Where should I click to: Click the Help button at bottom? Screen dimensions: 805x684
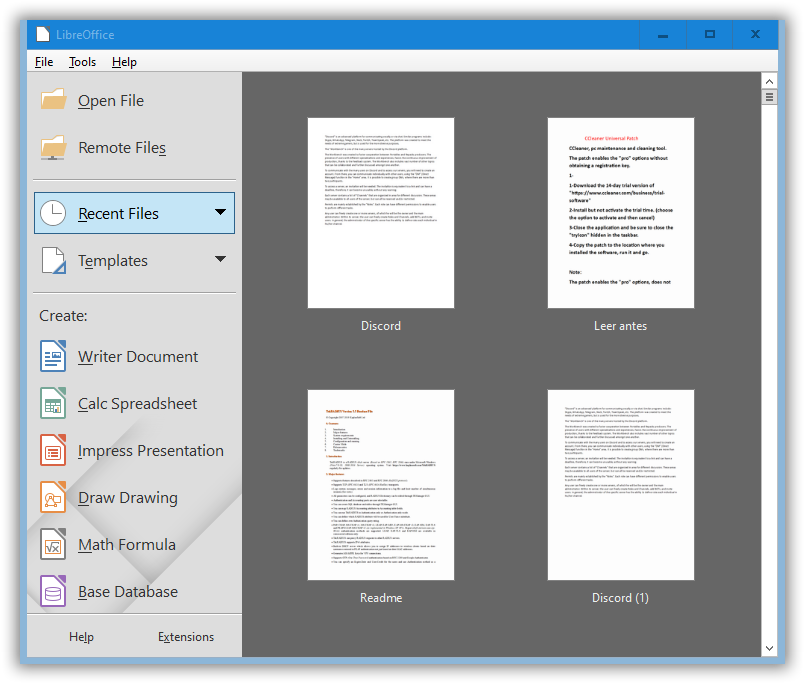[81, 637]
